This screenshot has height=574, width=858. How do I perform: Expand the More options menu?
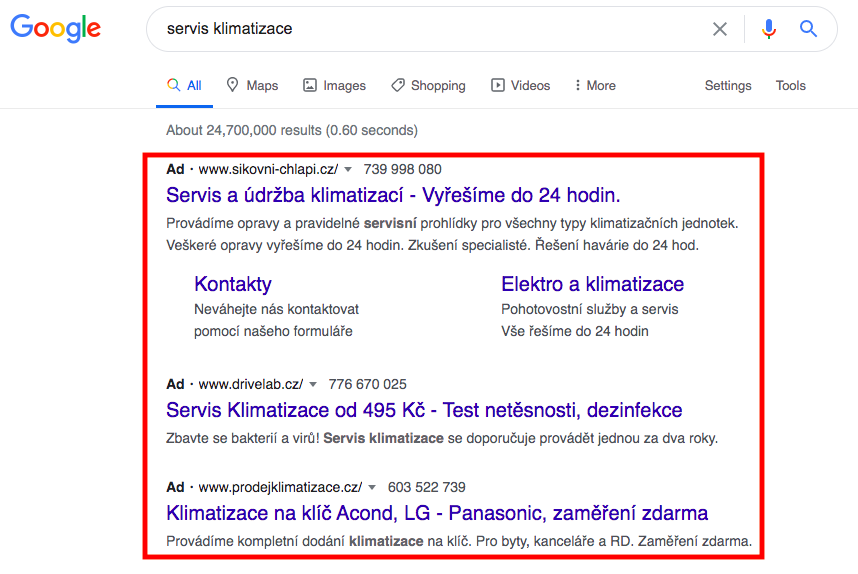(x=595, y=85)
